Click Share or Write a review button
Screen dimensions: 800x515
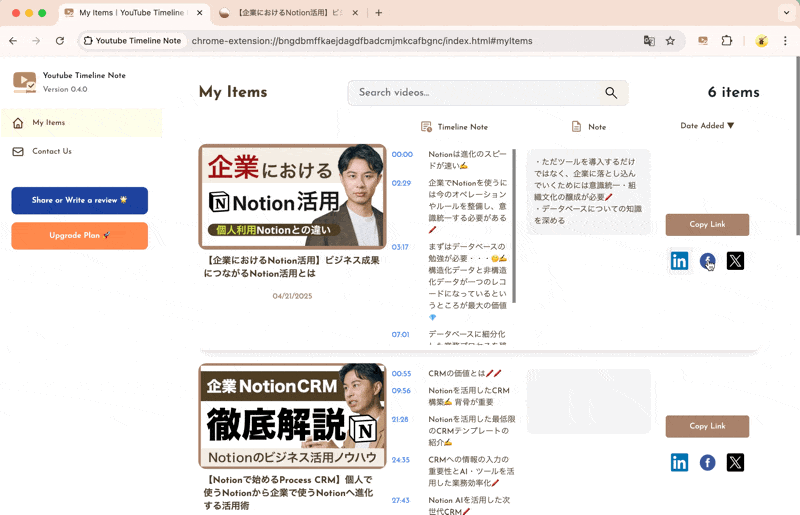79,200
